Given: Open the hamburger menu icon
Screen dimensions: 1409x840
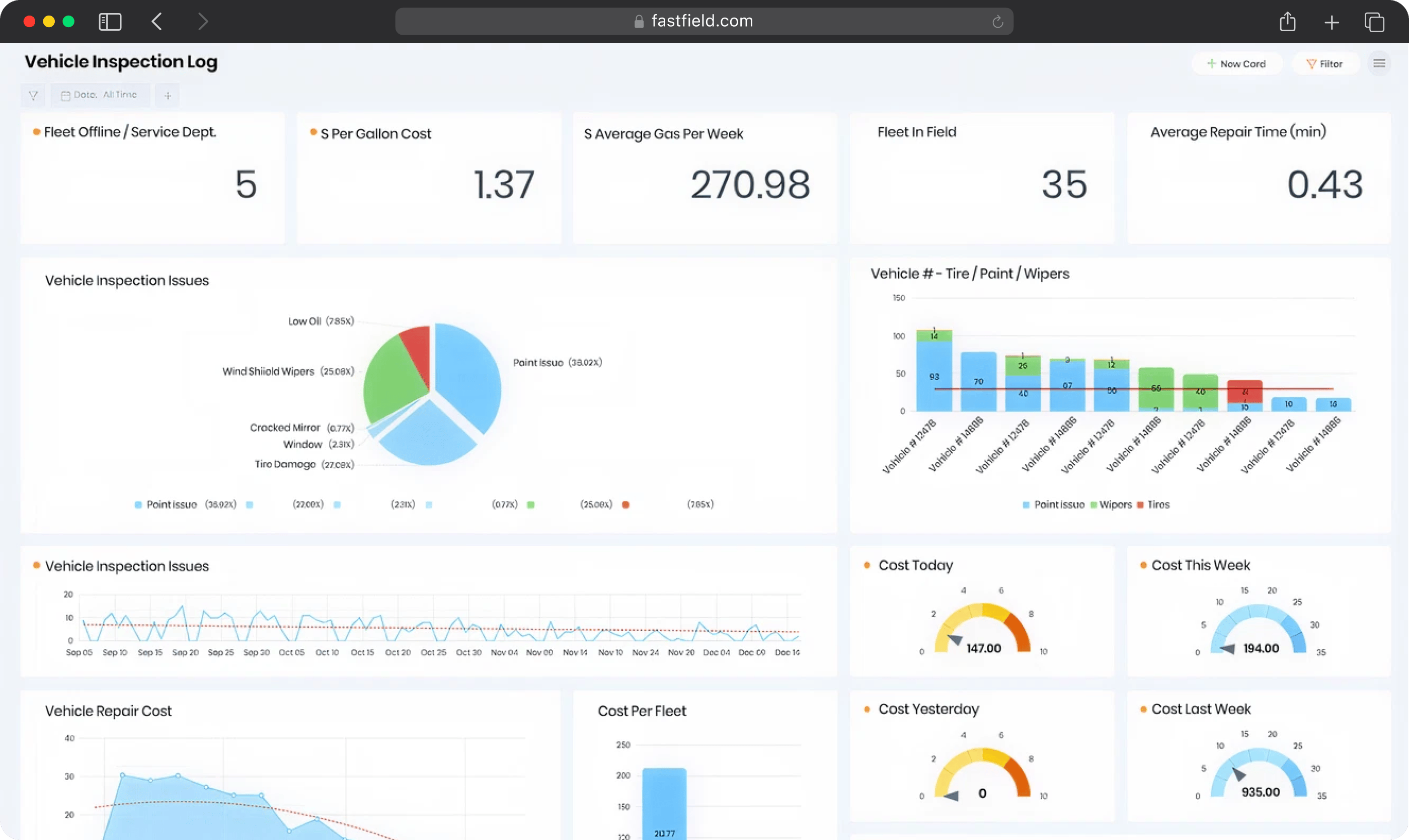Looking at the screenshot, I should (x=1379, y=63).
